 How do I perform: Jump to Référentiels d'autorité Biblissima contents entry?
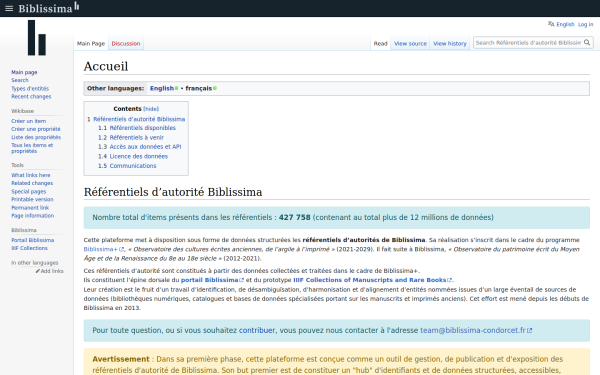tap(139, 119)
